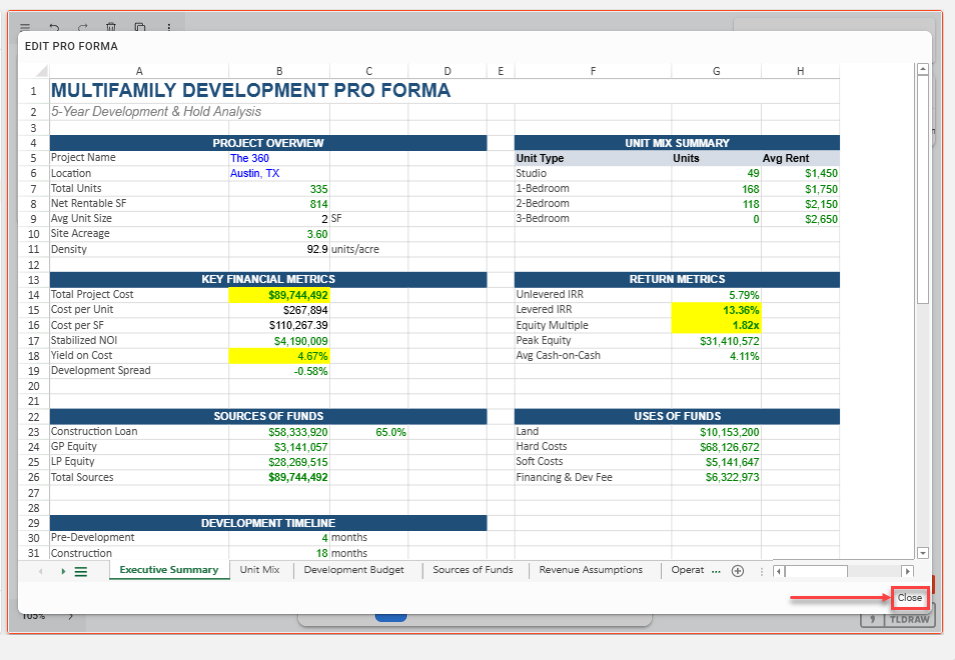The image size is (955, 660).
Task: Open the Sources of Funds tab
Action: click(x=473, y=570)
